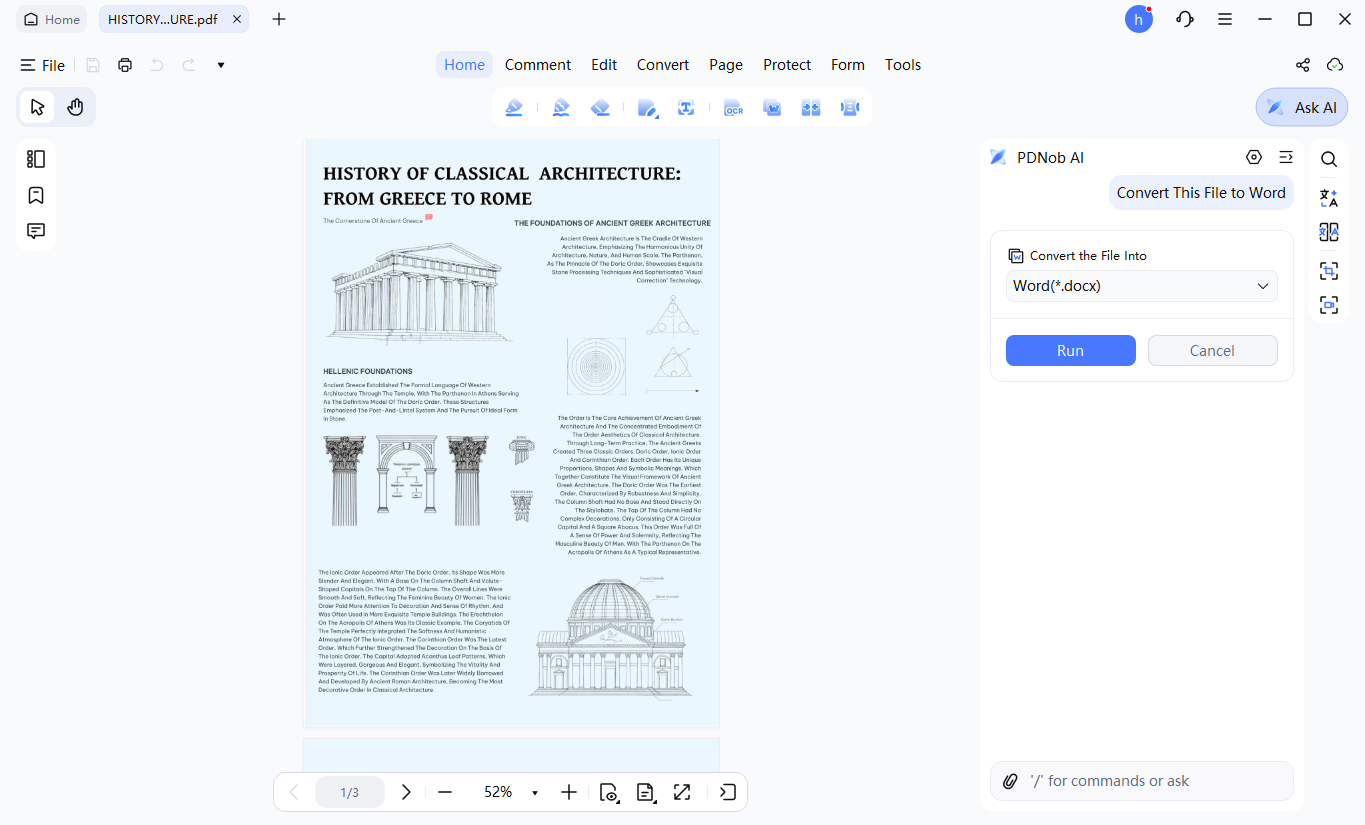
Task: Switch to the Protect tab
Action: [787, 65]
